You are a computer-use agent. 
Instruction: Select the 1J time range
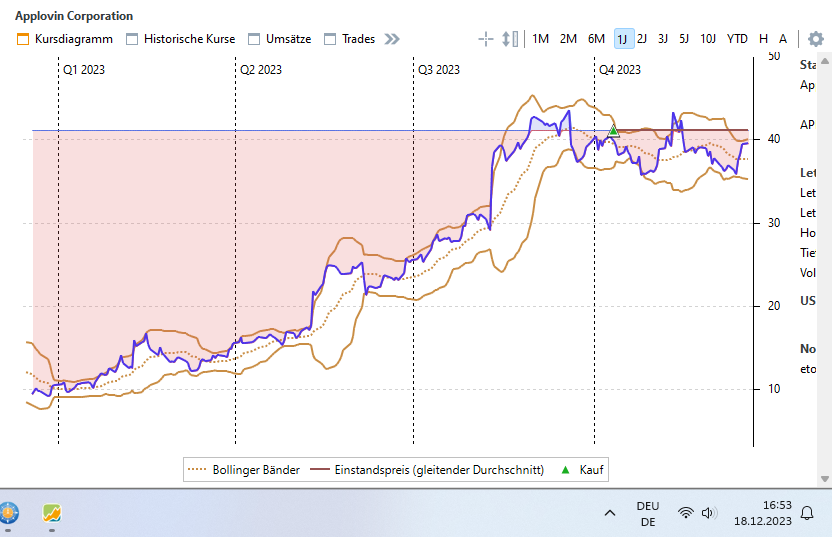(x=623, y=39)
